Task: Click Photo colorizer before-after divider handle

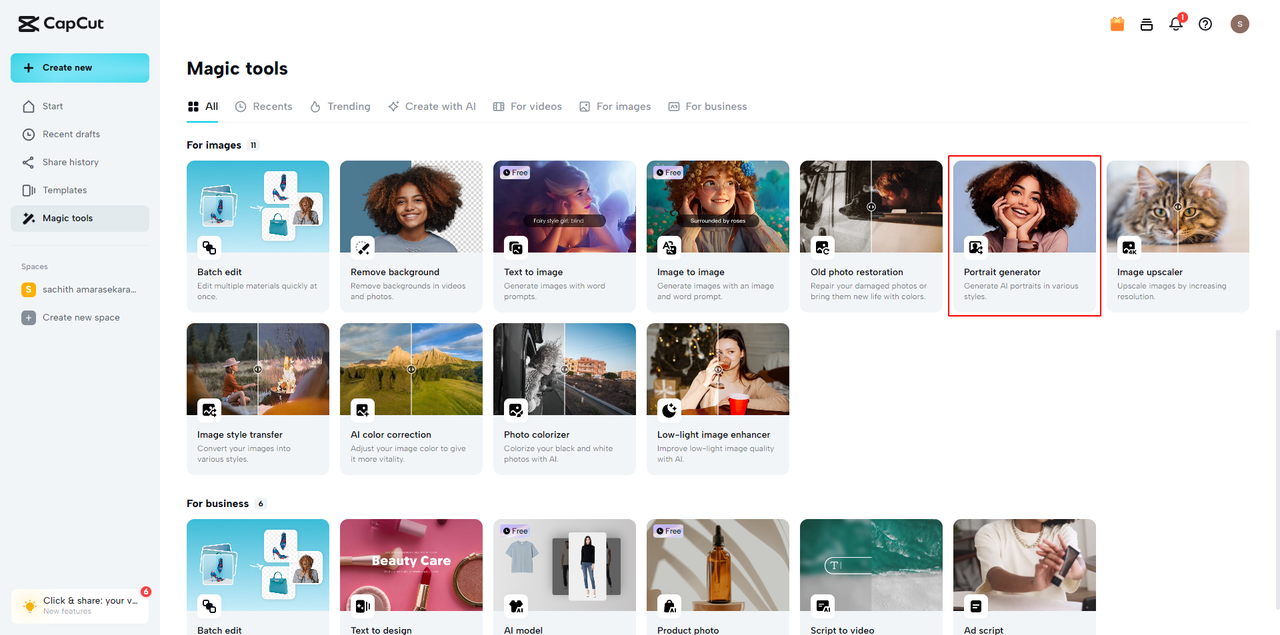Action: pos(564,369)
